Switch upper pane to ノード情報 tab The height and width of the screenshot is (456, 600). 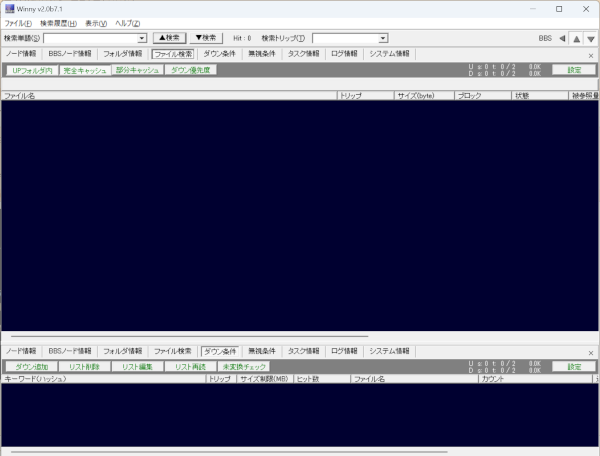click(x=21, y=54)
